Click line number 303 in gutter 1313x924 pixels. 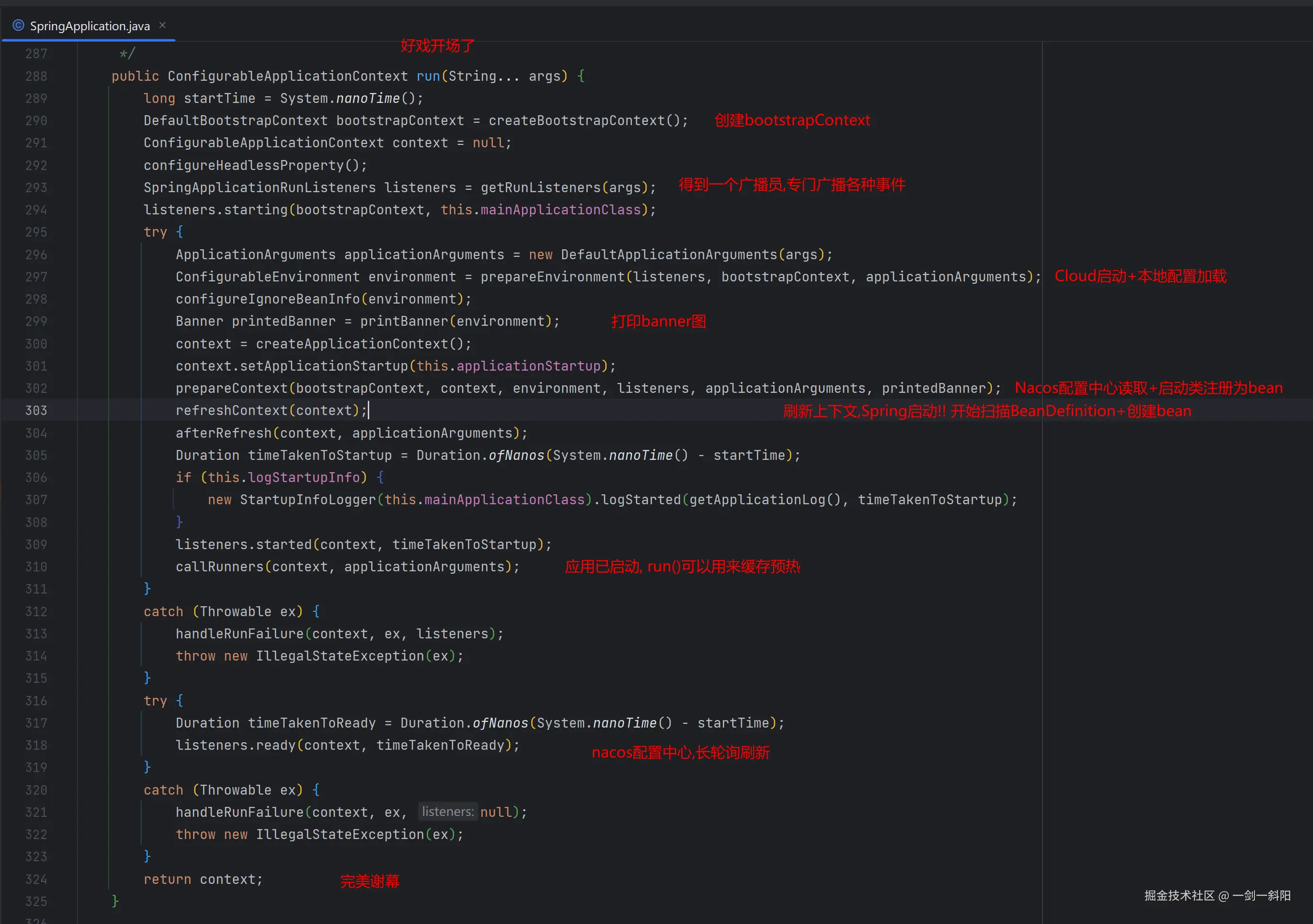(36, 411)
